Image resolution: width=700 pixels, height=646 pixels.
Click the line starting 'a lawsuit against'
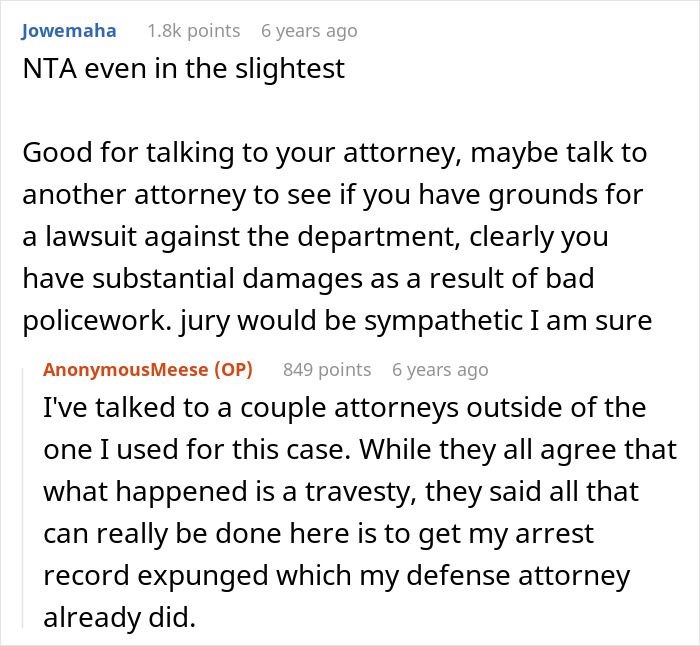[x=315, y=237]
